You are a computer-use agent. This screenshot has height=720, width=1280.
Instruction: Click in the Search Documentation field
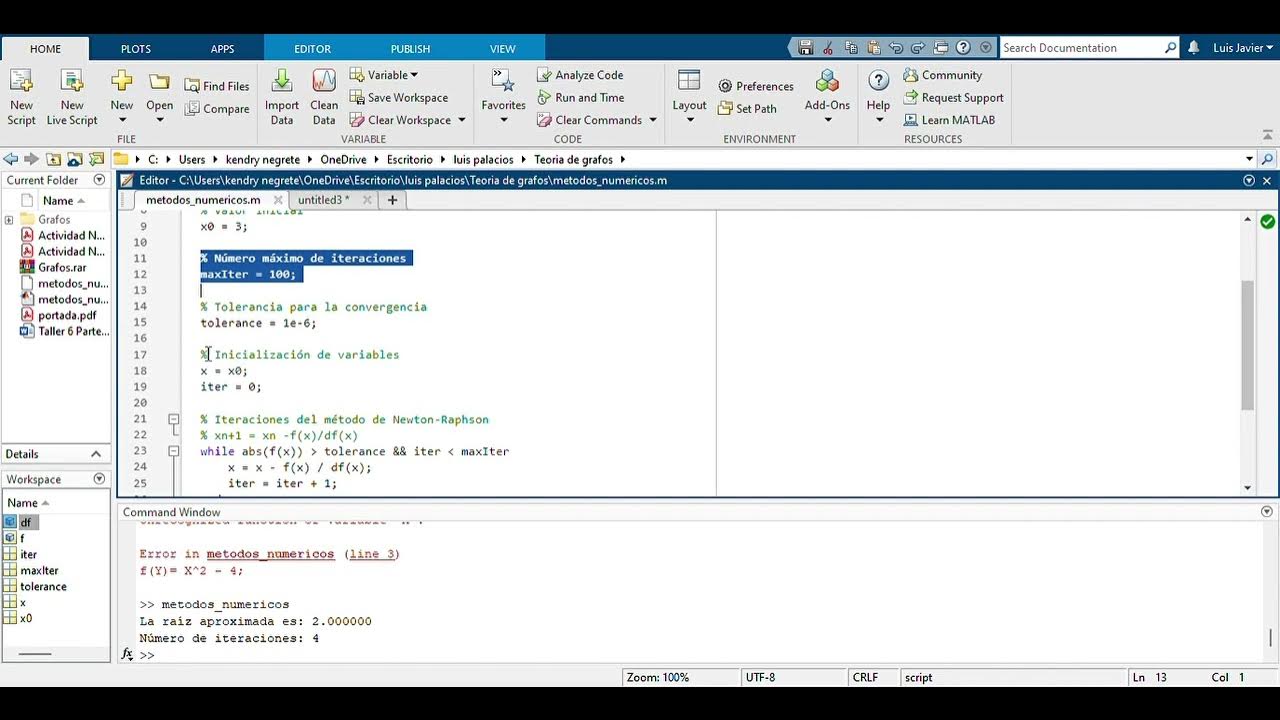click(1081, 47)
